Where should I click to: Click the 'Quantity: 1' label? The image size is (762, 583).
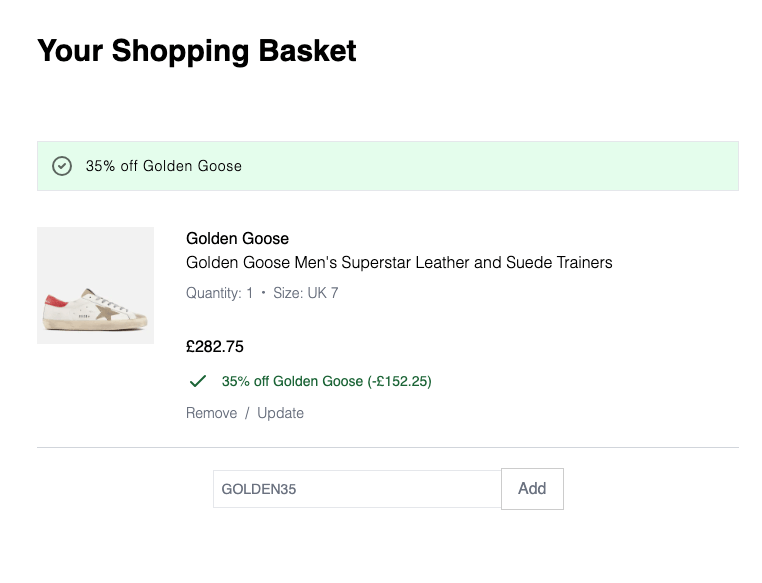[219, 293]
